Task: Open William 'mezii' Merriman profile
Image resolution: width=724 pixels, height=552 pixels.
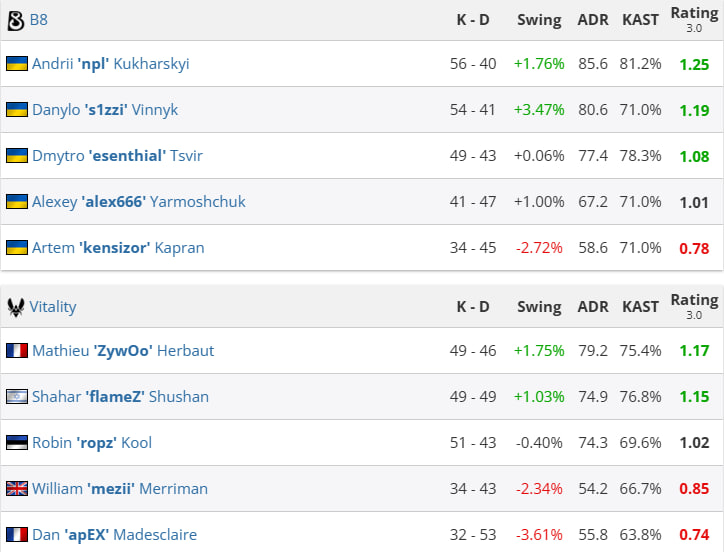Action: coord(120,489)
